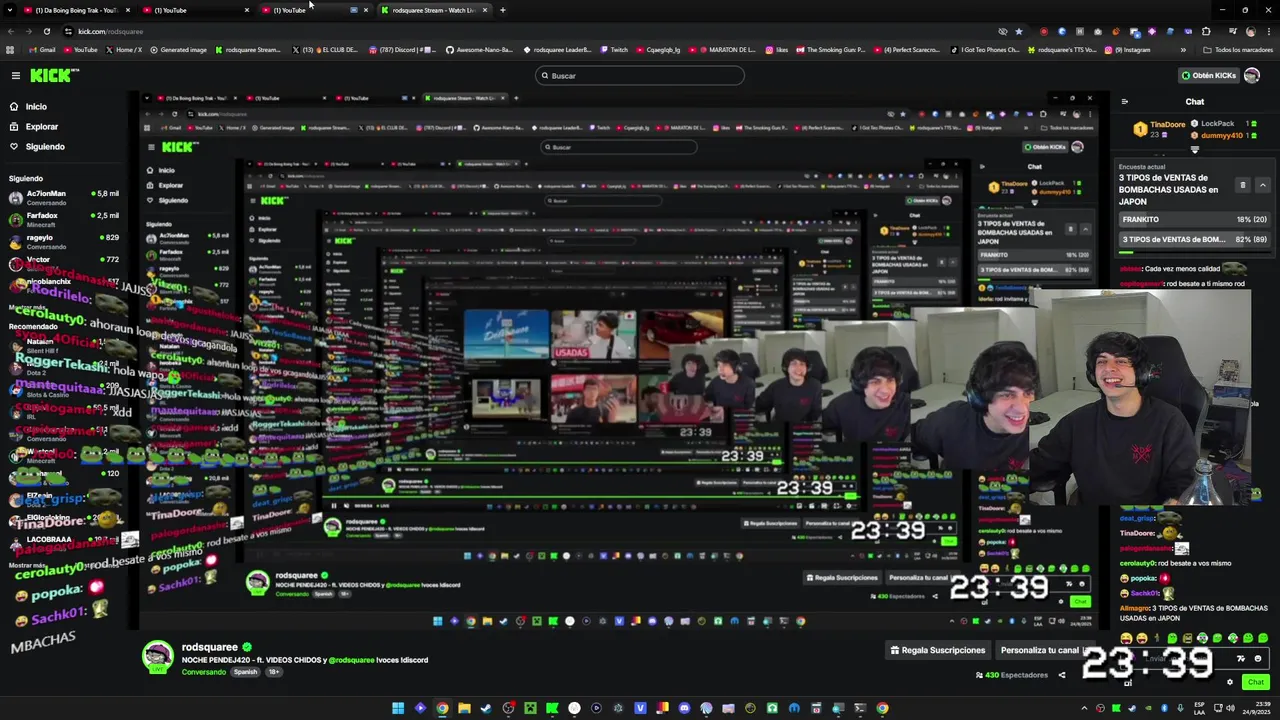Vote for 3 TIPOS DE VENTAS poll option
Screen dimensions: 1280x720
coord(1194,239)
